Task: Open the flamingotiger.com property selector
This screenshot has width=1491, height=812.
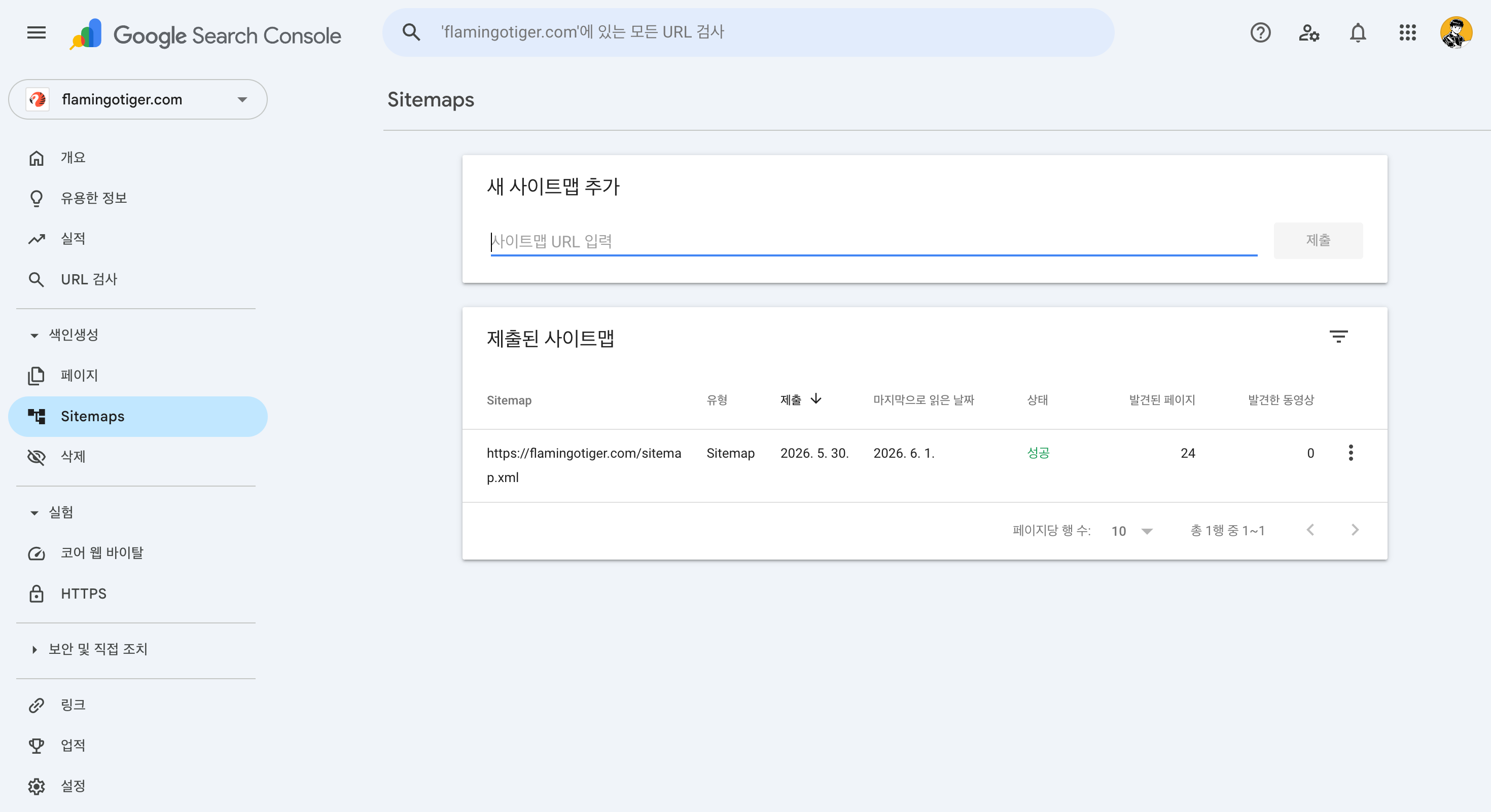Action: [138, 99]
